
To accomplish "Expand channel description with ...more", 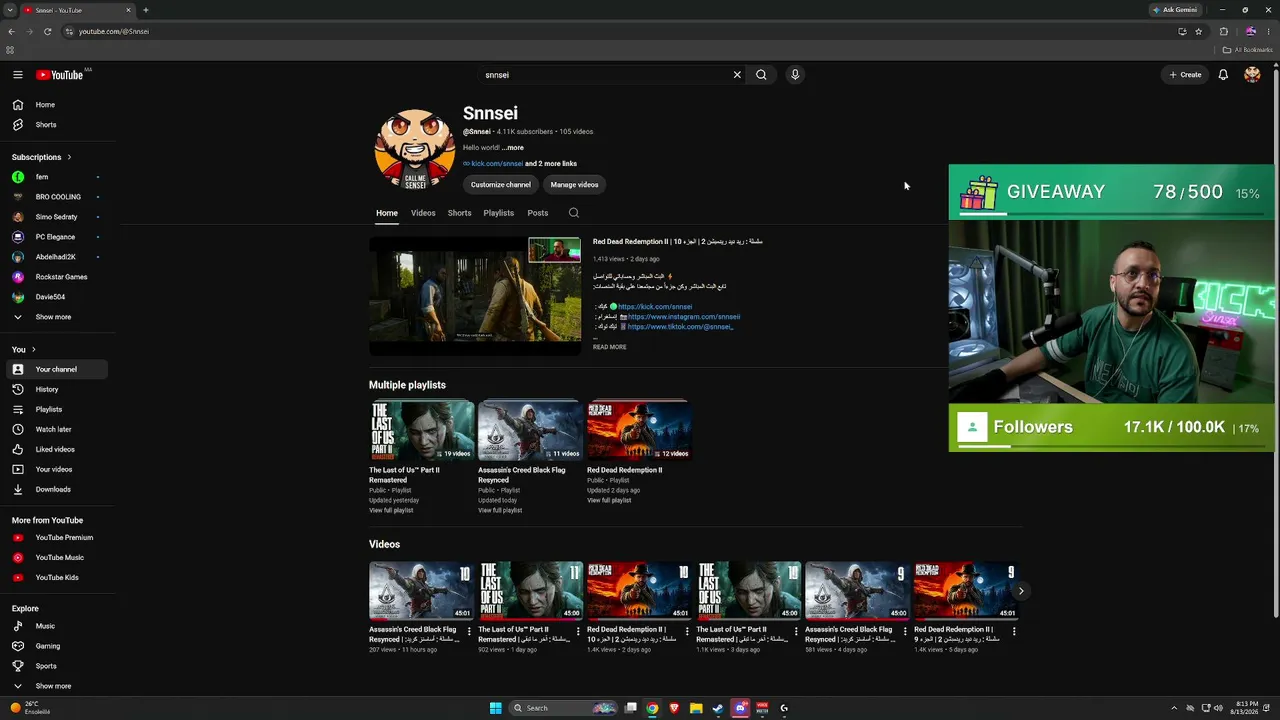I will [x=513, y=148].
